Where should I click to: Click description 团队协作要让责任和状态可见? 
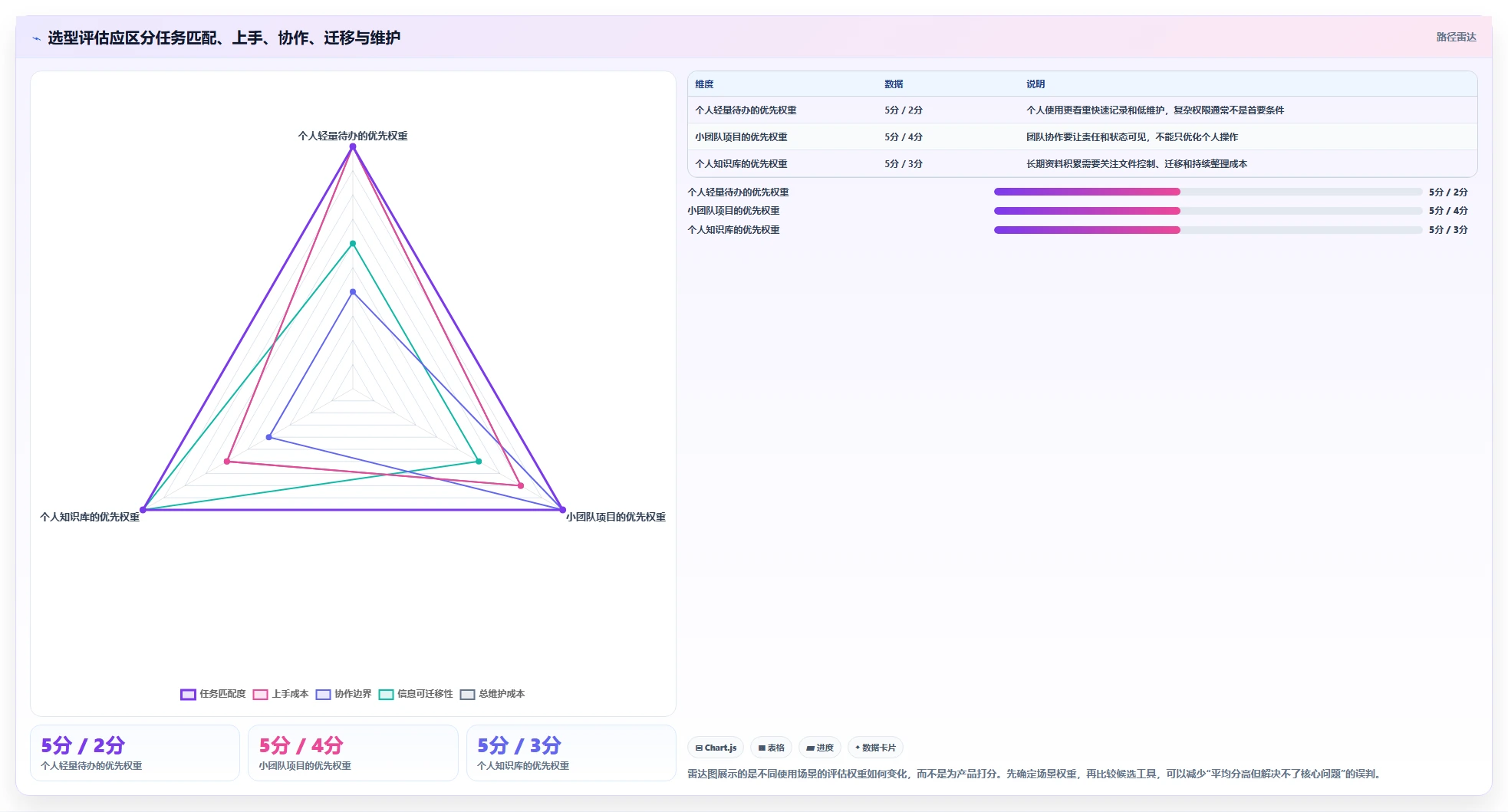1132,137
